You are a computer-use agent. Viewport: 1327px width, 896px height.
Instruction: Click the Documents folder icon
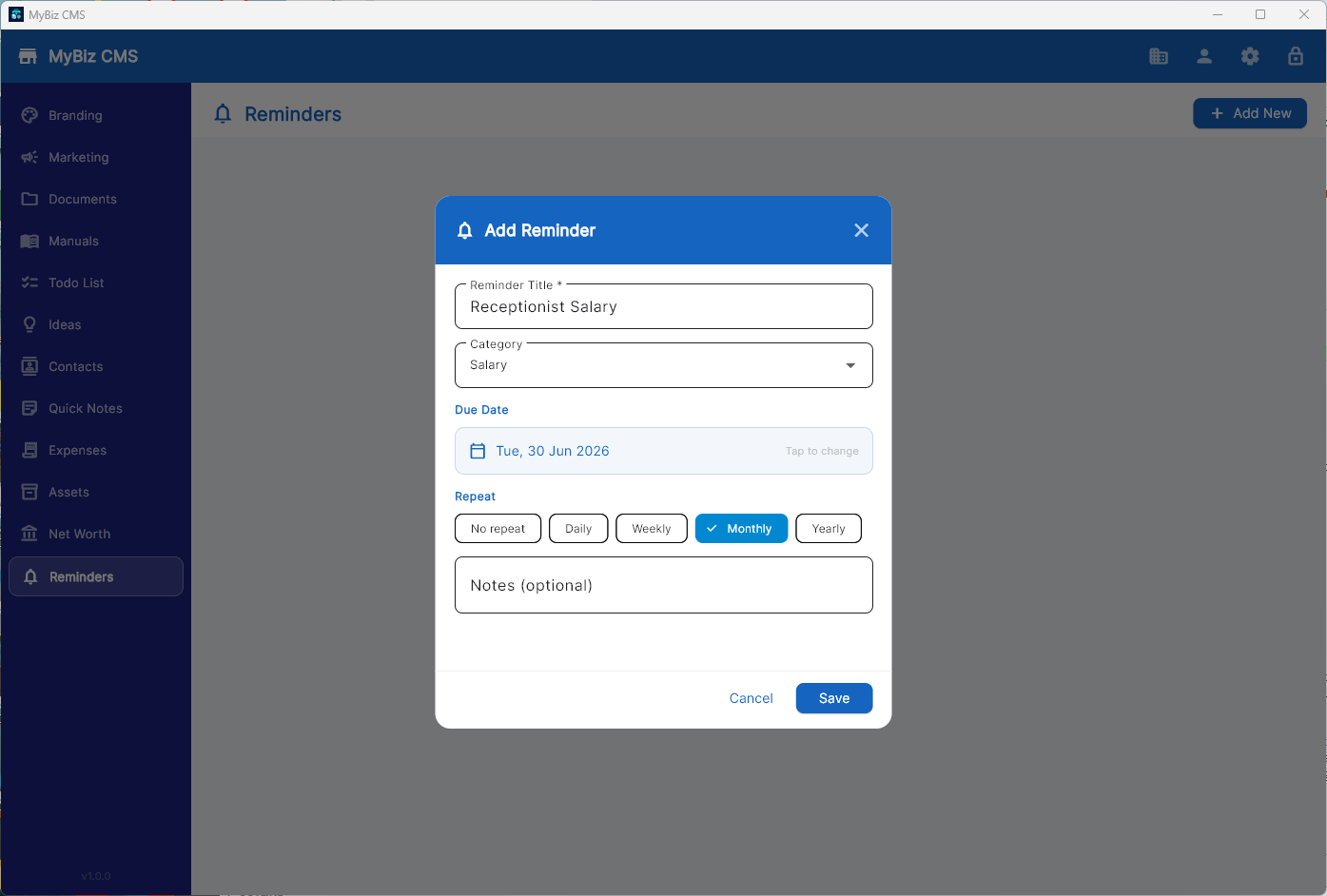29,199
